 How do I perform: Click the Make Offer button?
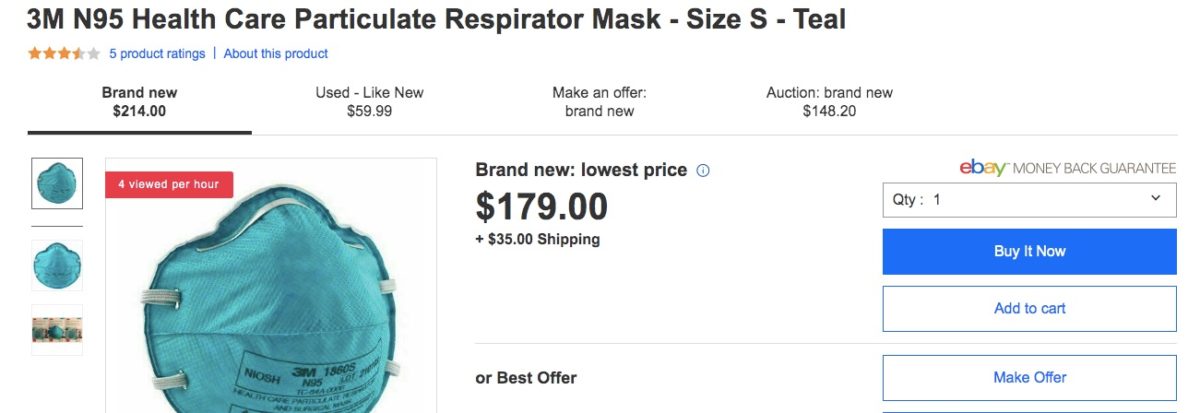[x=1029, y=377]
